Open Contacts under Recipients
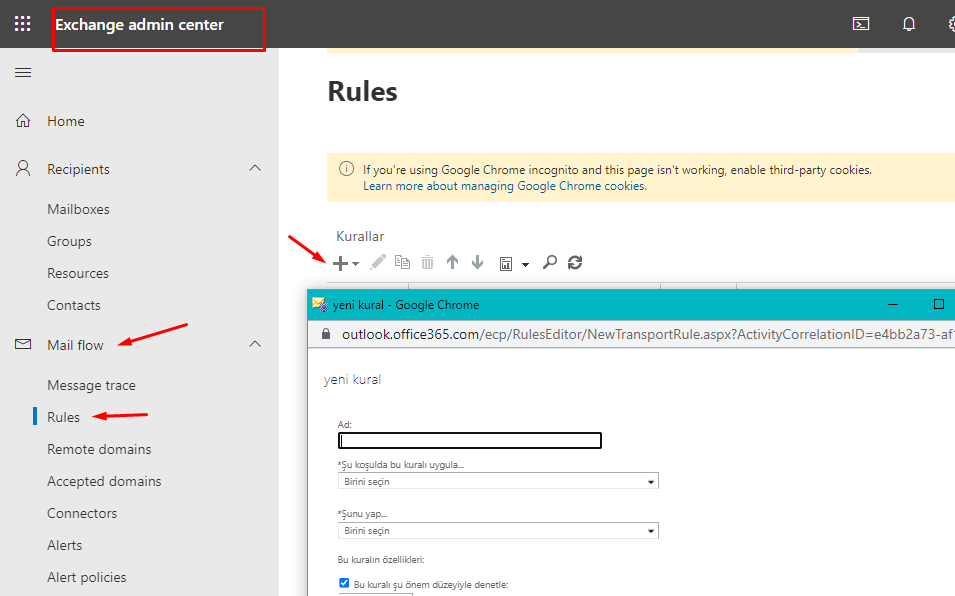This screenshot has width=955, height=596. click(x=74, y=306)
